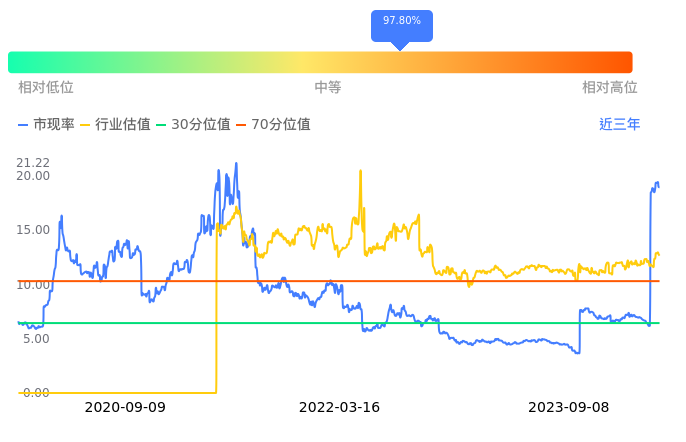Hide the 行业估值 legend series
The image size is (686, 442).
(x=115, y=125)
